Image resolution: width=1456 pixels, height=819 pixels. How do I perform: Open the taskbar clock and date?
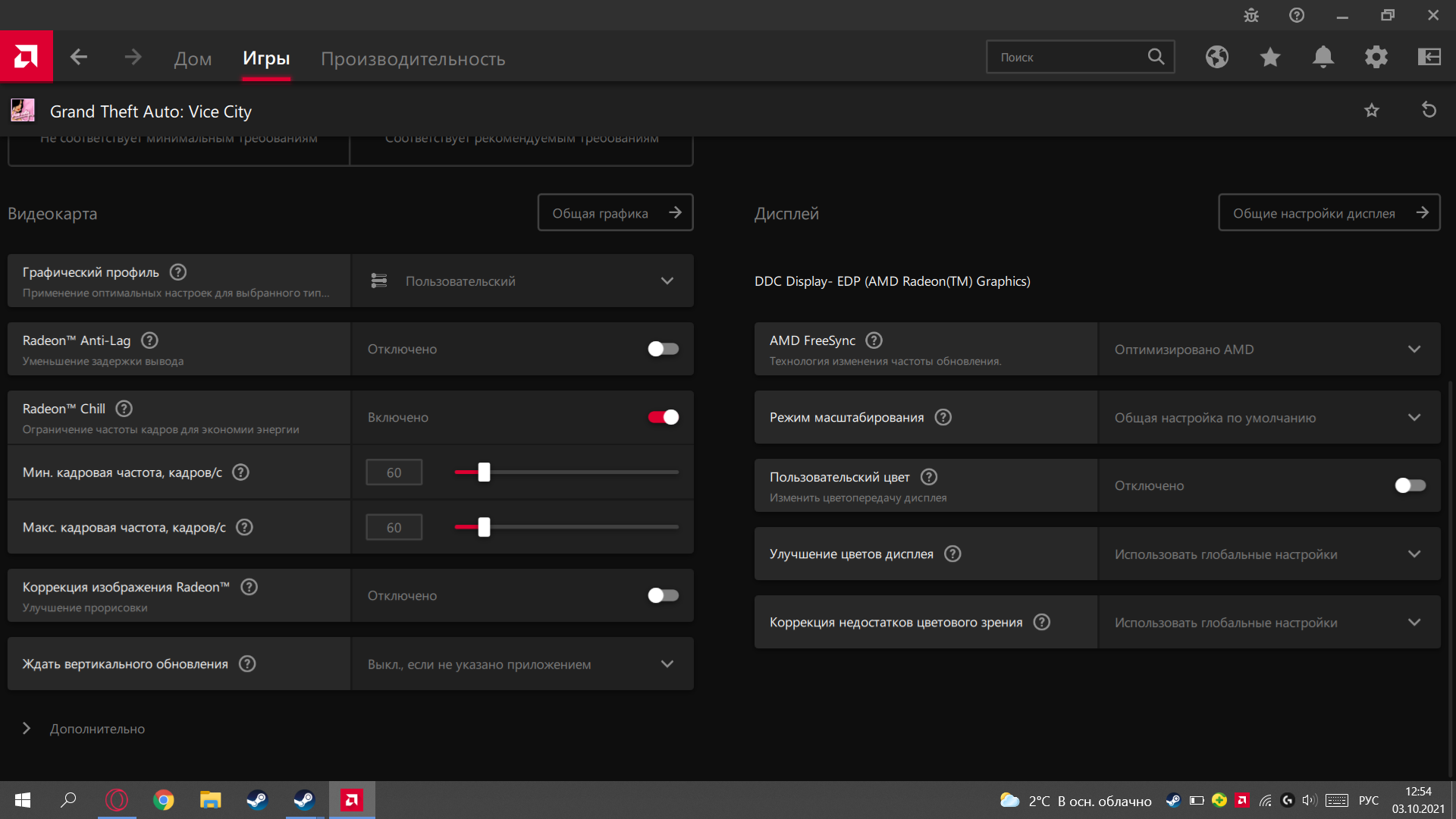pos(1418,800)
